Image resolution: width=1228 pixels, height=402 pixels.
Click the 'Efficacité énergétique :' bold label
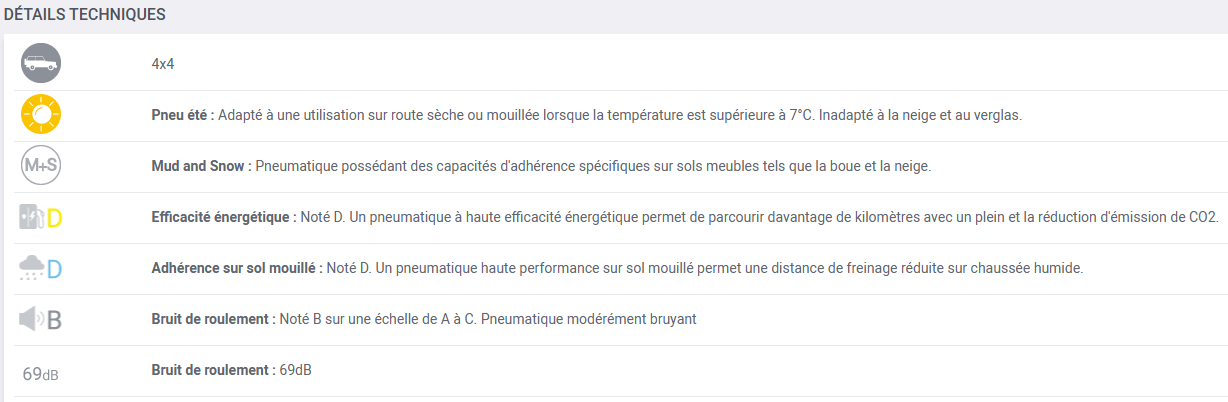[x=223, y=217]
